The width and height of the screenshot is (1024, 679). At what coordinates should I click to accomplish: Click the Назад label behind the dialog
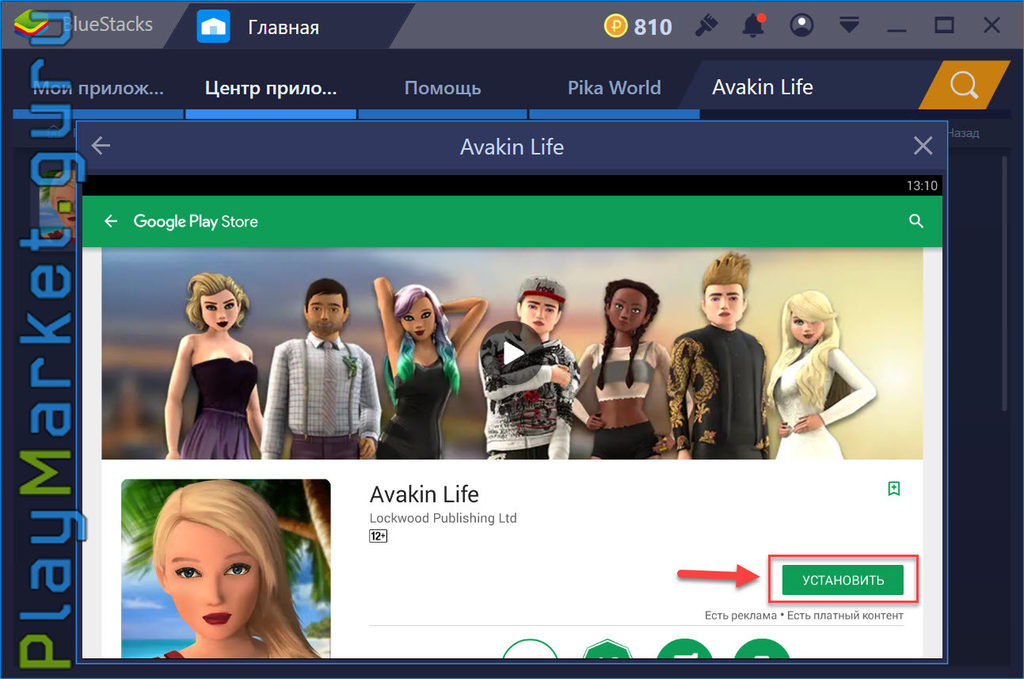[963, 133]
